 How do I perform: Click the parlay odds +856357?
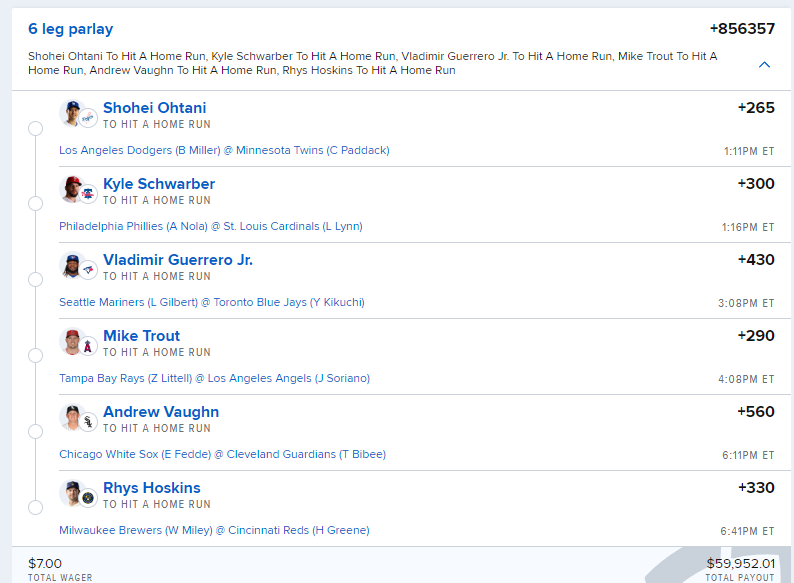point(742,29)
